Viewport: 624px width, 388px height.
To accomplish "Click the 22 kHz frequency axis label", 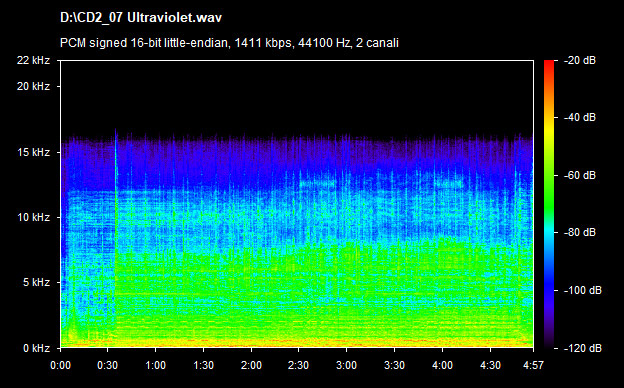I will [33, 60].
